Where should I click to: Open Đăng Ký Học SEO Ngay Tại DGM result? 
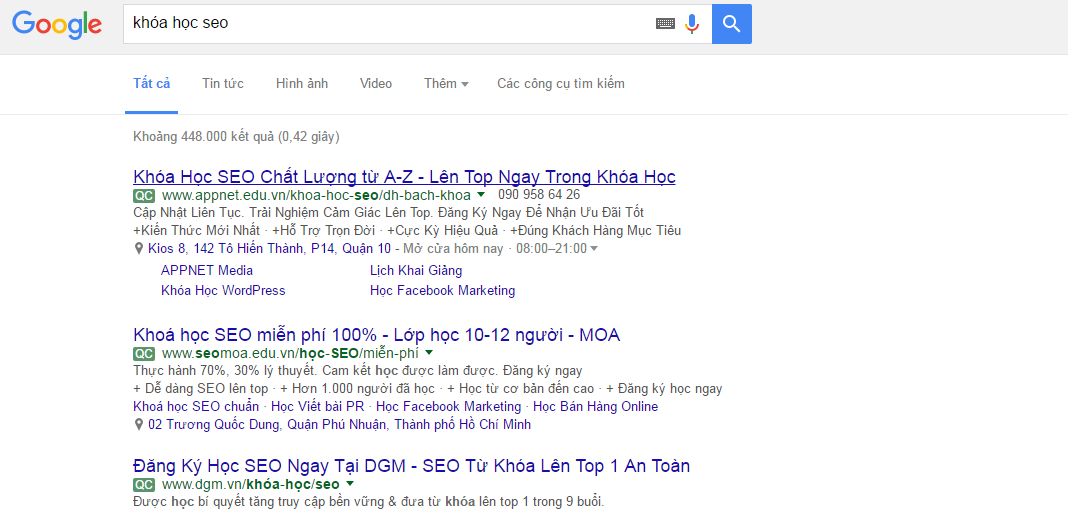tap(411, 466)
